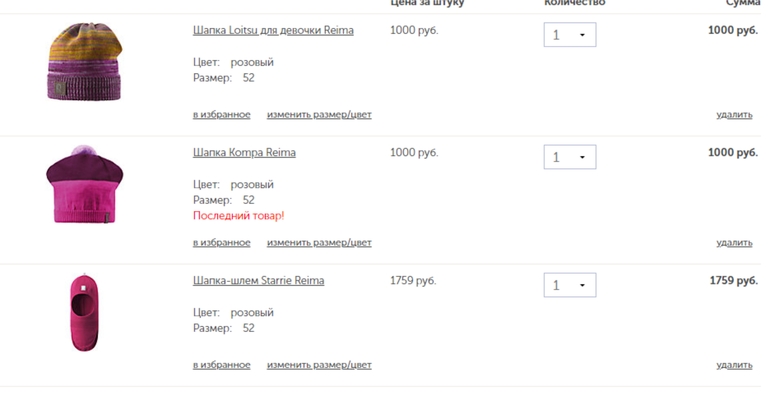
Task: Click the dropdown arrow in Kompa quantity box
Action: (x=582, y=158)
